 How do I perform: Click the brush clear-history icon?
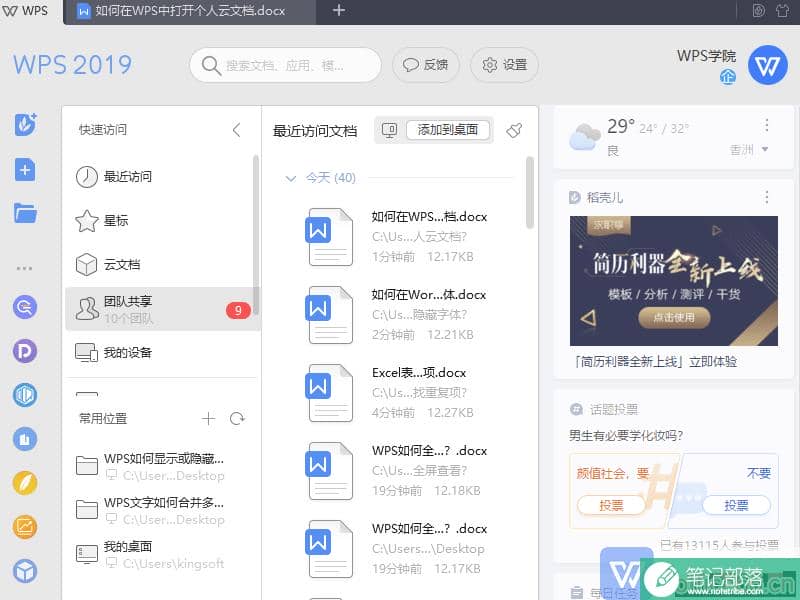point(514,131)
